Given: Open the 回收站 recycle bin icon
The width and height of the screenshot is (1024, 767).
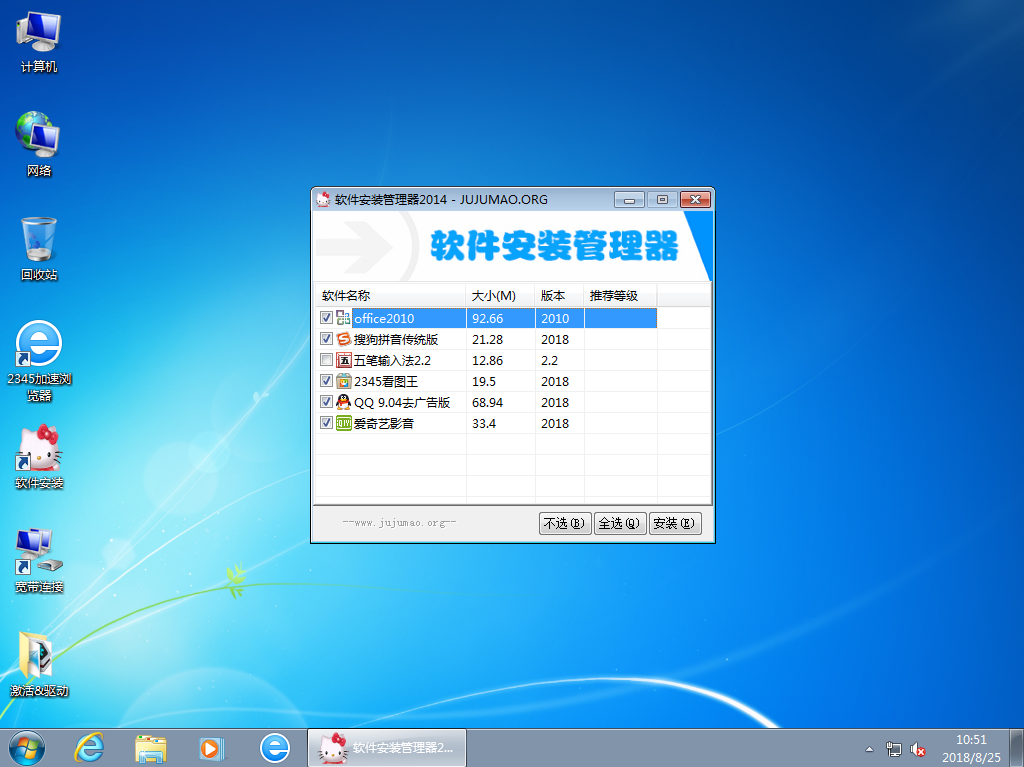Looking at the screenshot, I should [x=39, y=246].
